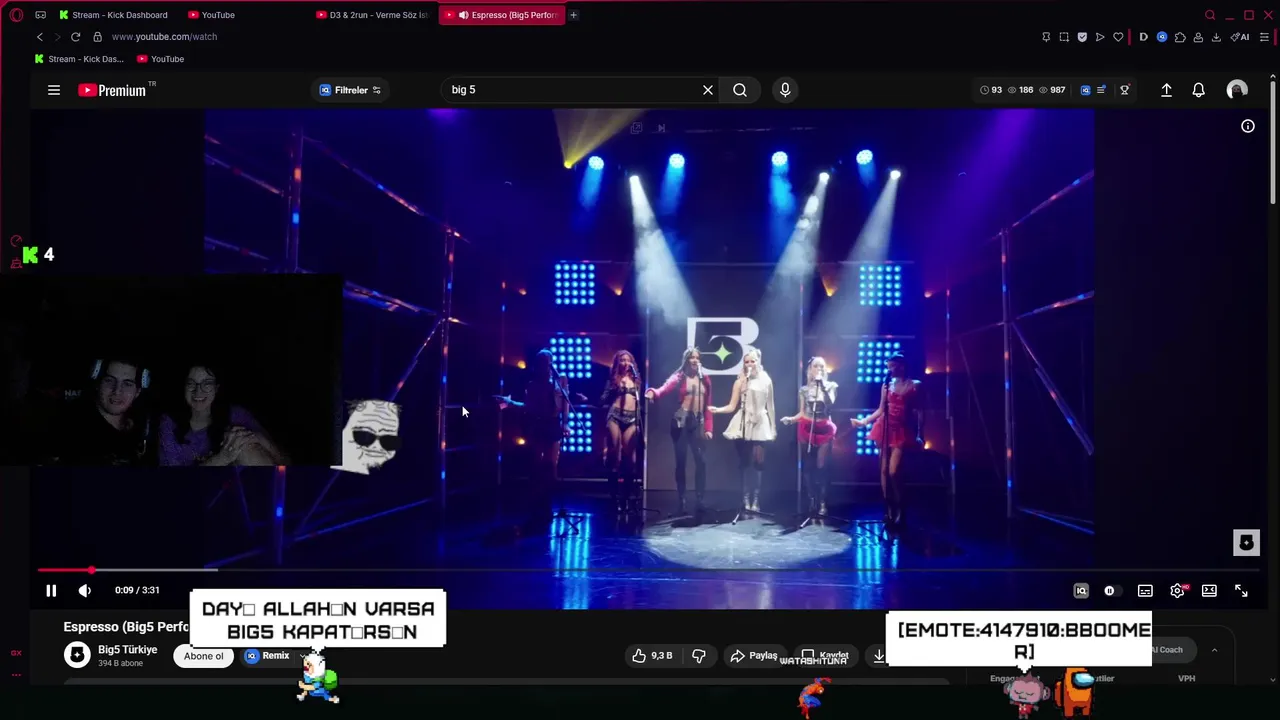Open YouTube notifications bell

[1198, 90]
